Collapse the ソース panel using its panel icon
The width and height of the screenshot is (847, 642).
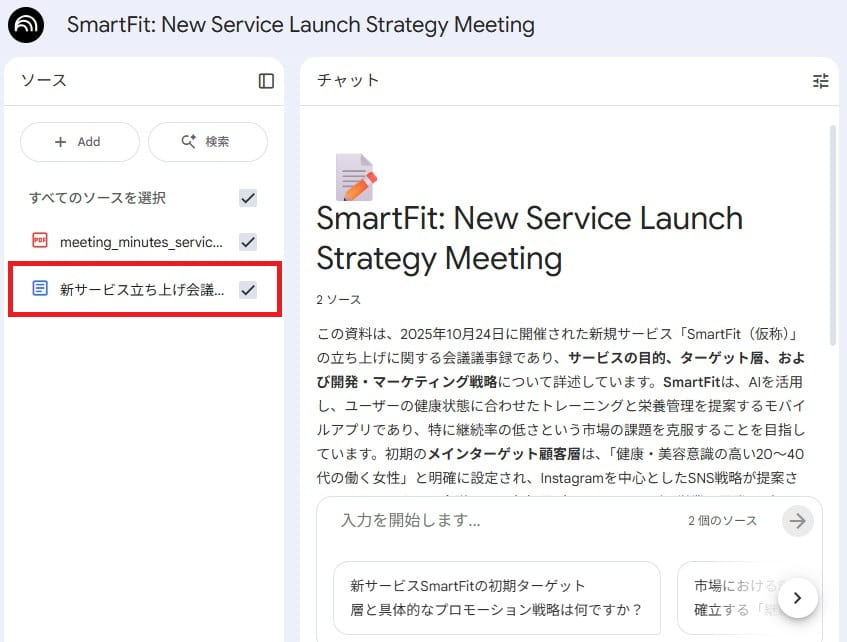click(265, 81)
